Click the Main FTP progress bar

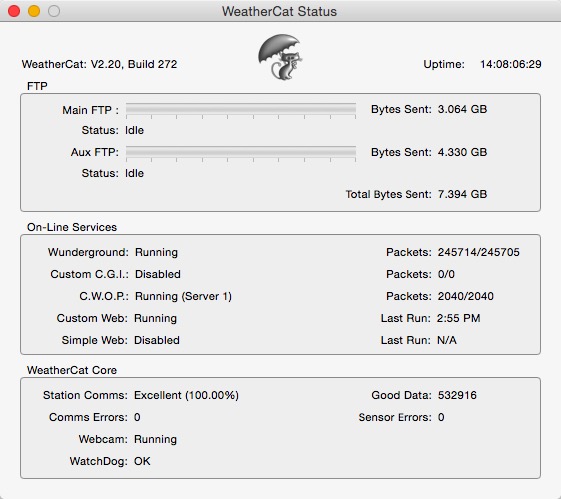point(241,110)
